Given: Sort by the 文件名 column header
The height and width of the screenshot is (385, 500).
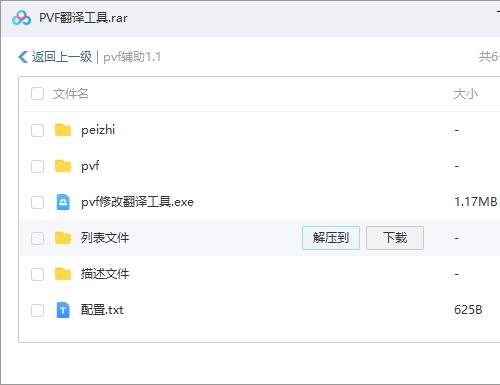Looking at the screenshot, I should tap(70, 94).
